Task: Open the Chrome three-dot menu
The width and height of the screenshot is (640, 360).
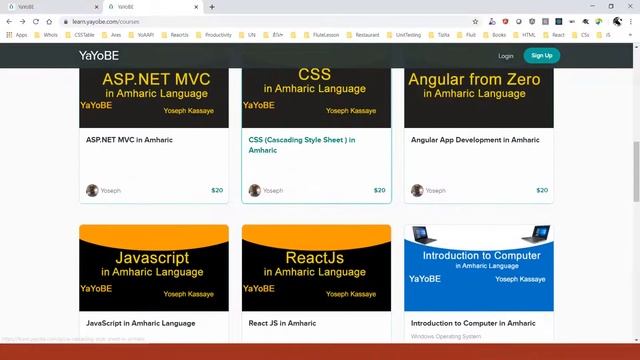Action: coord(631,22)
